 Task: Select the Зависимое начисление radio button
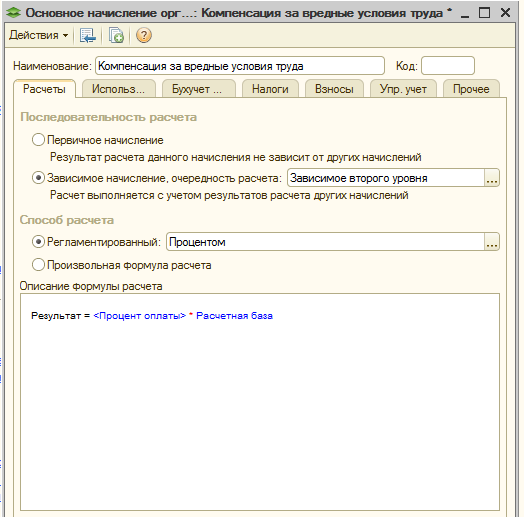point(38,178)
